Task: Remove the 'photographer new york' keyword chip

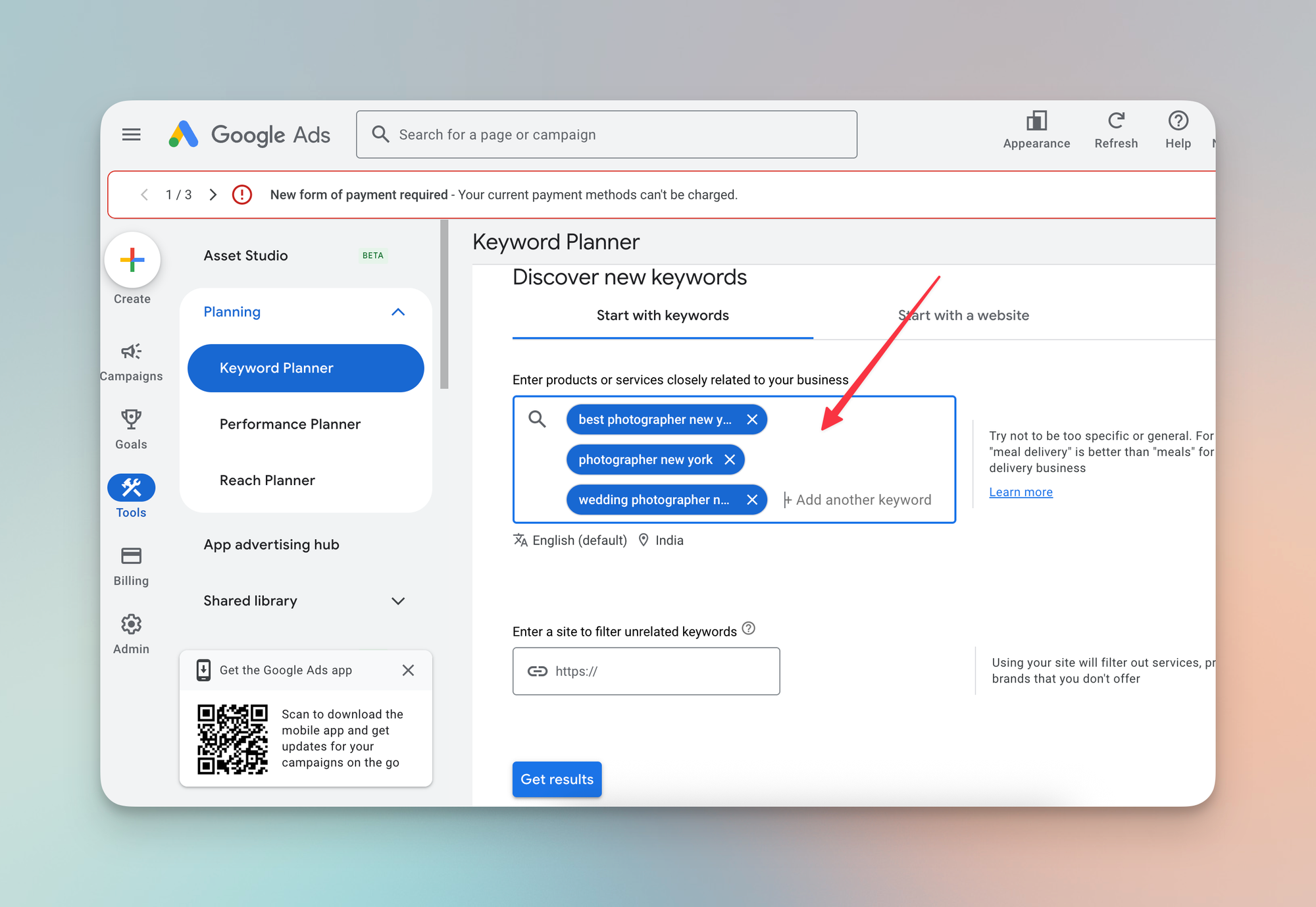Action: tap(729, 459)
